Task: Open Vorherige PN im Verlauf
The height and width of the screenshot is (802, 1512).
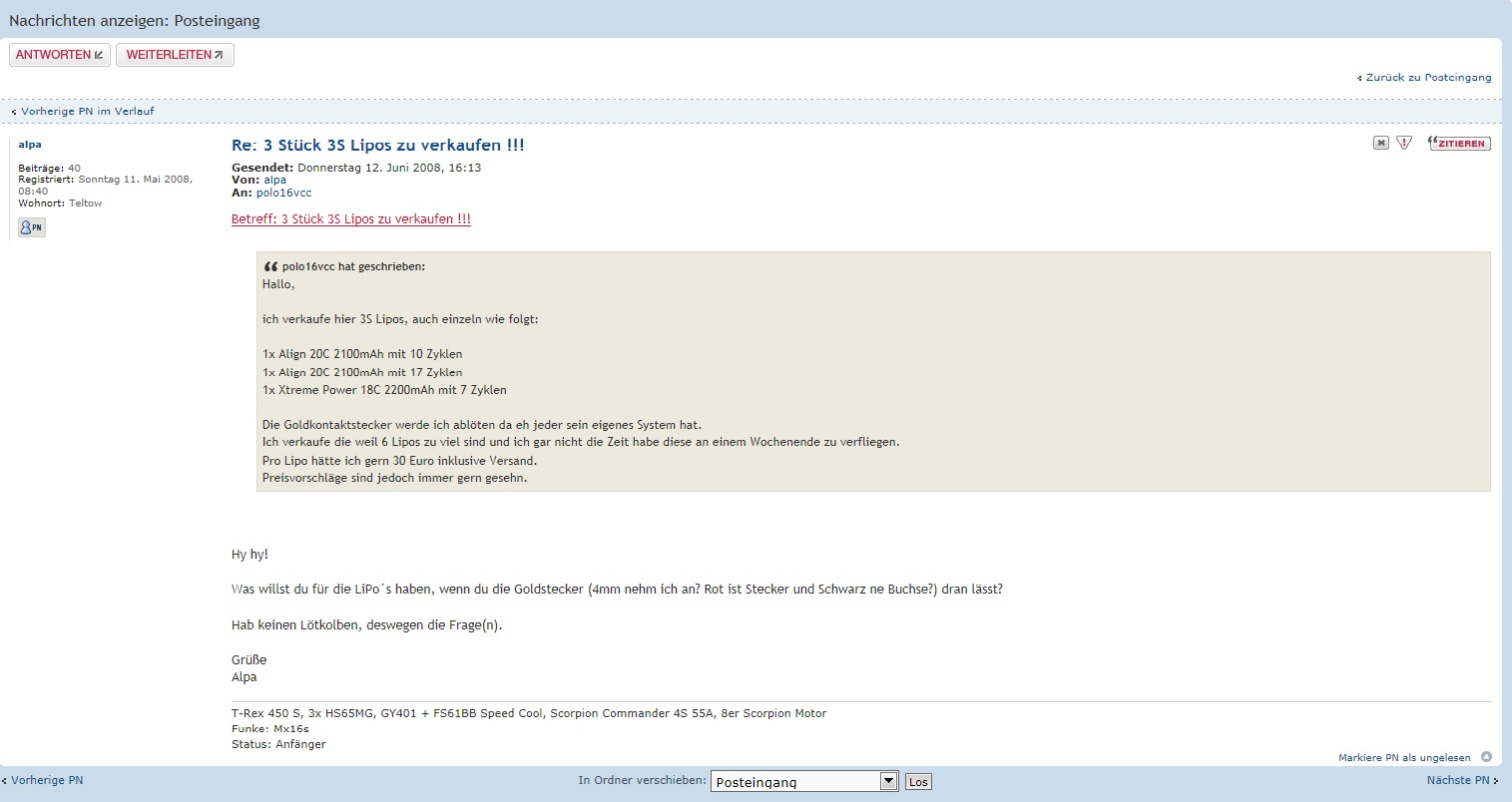Action: point(87,112)
